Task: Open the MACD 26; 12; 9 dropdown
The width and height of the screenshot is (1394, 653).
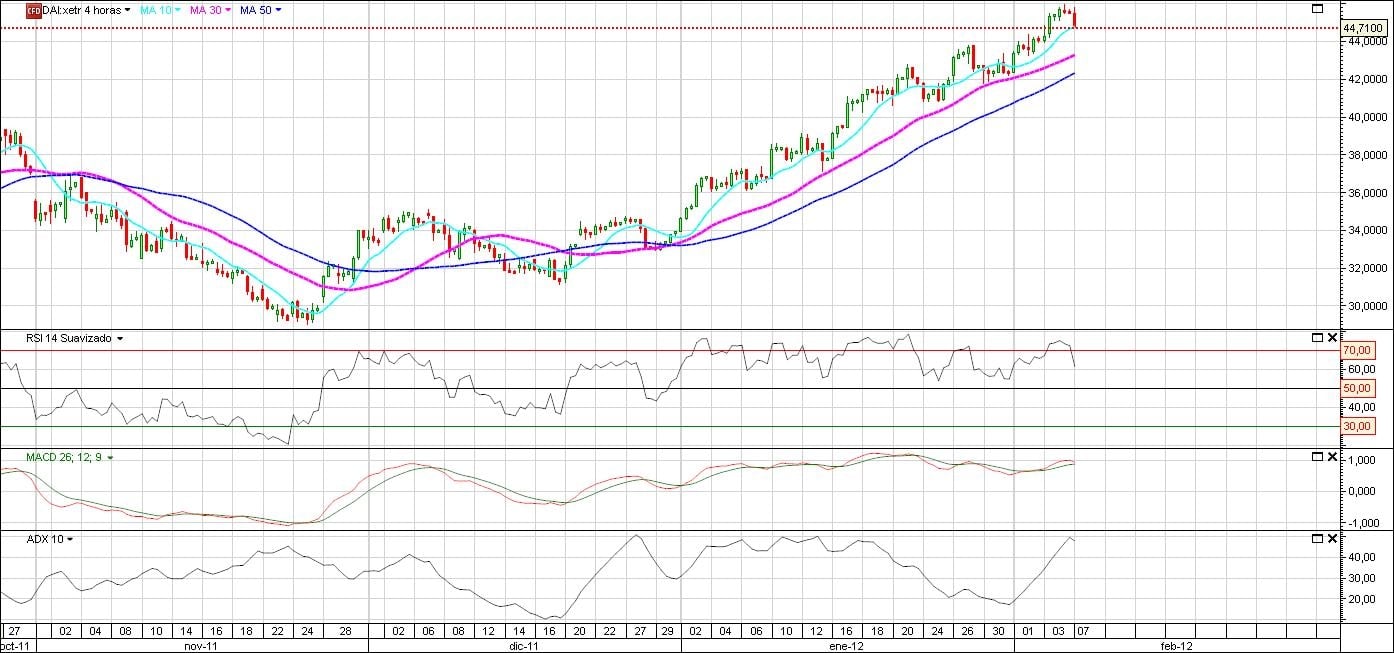Action: click(x=110, y=457)
